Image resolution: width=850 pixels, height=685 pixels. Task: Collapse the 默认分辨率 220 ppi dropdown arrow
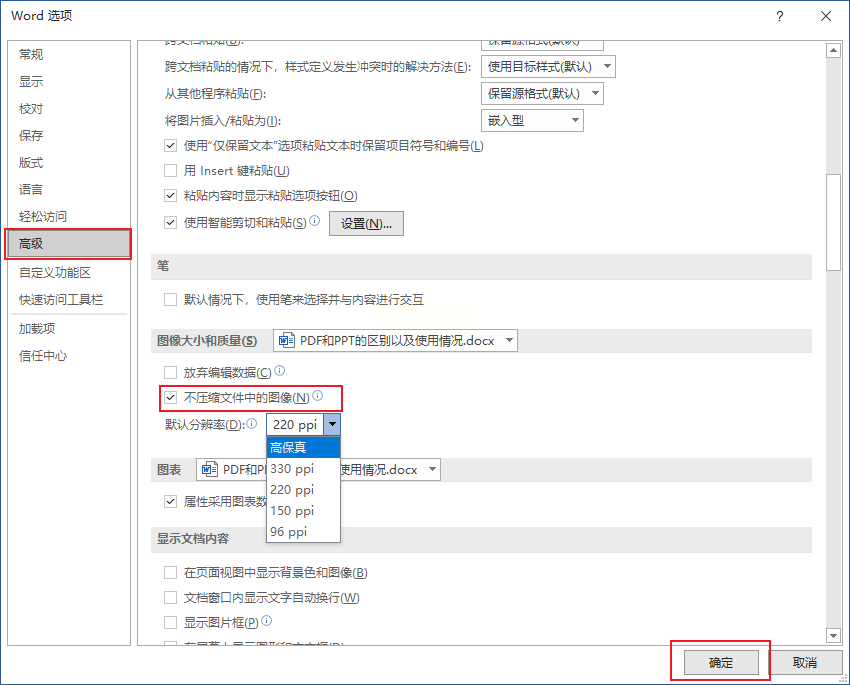pos(332,424)
